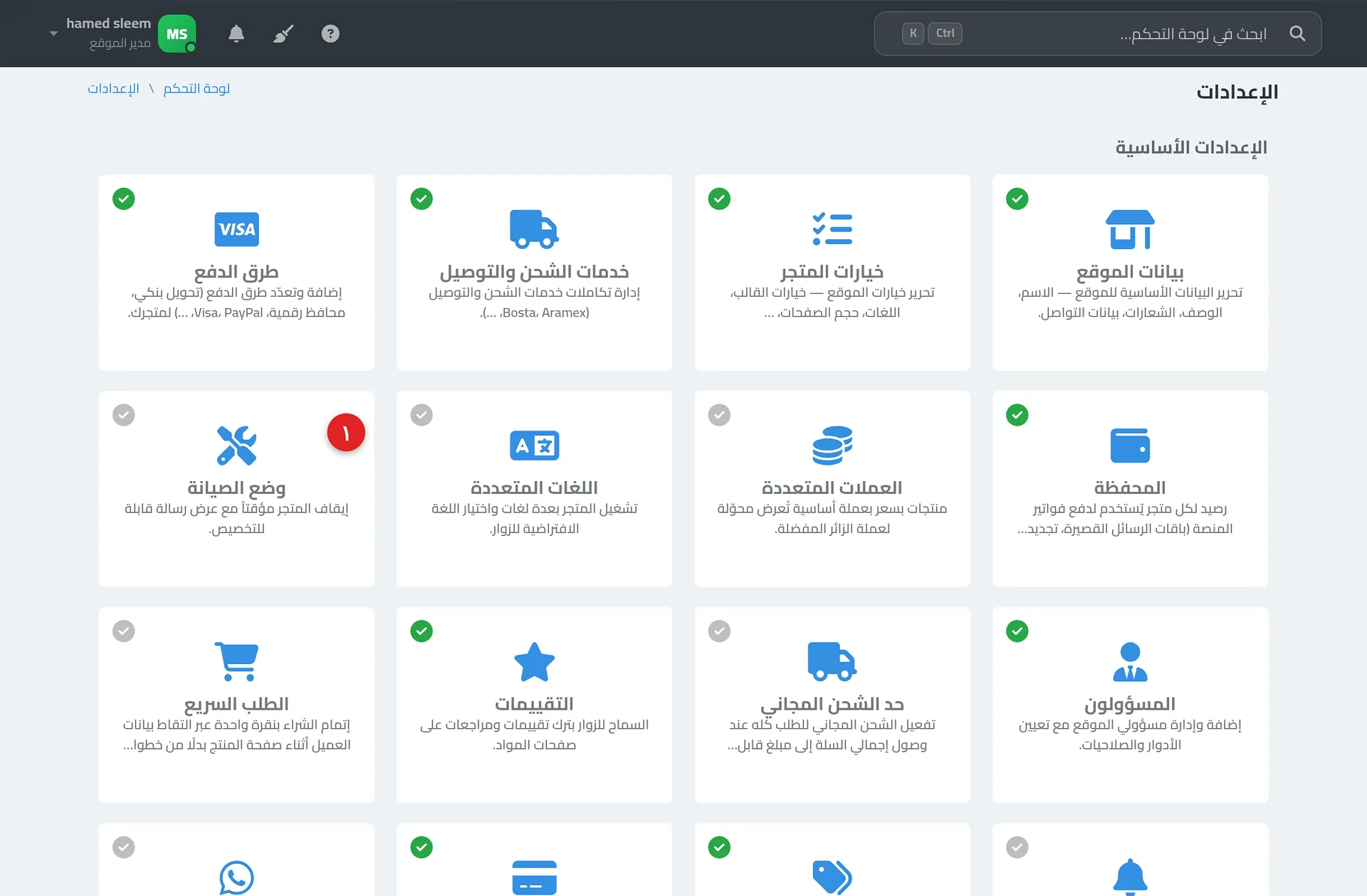The image size is (1367, 896).
Task: Toggle green check on بيانات الموقع card
Action: 1017,199
